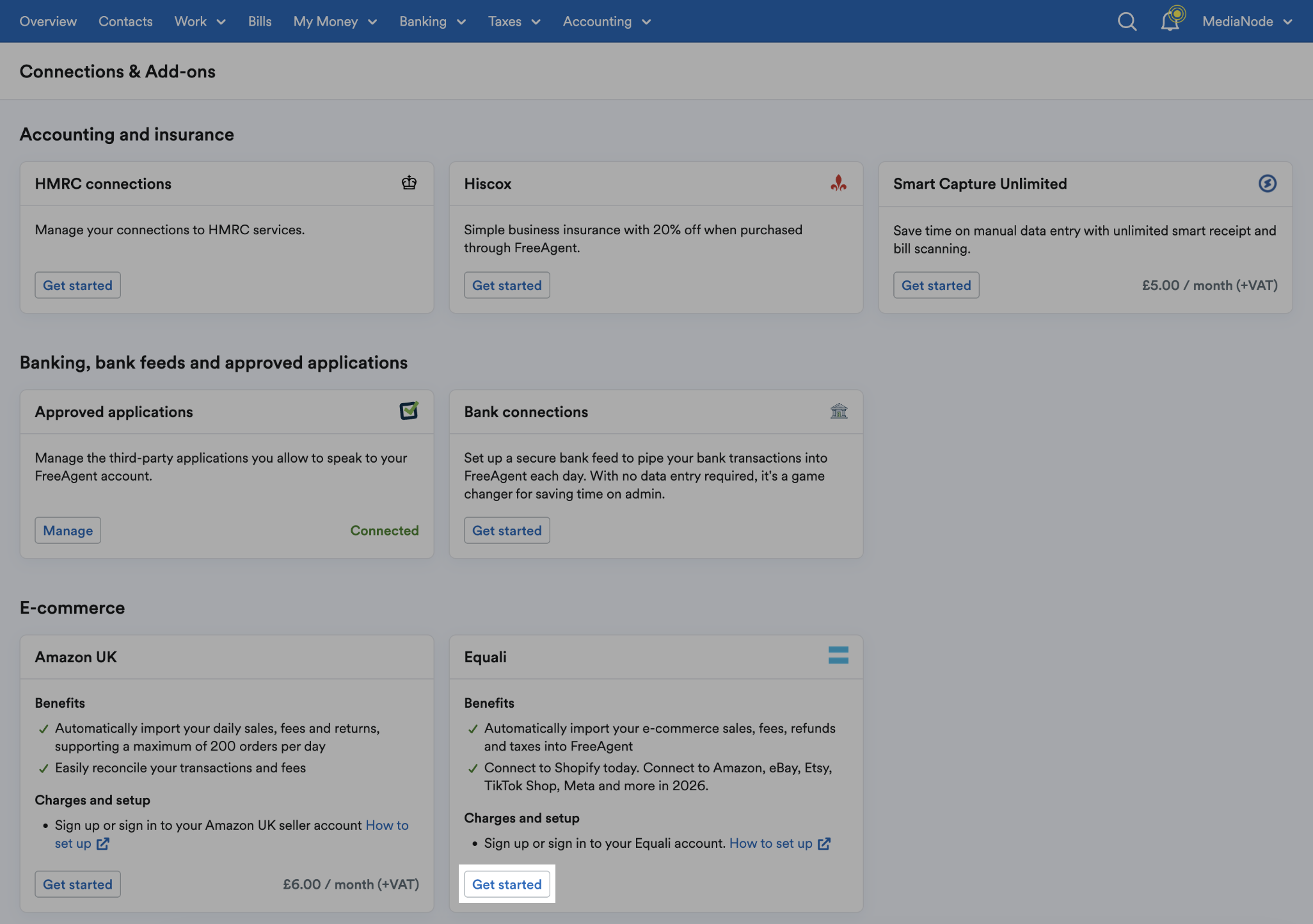Open the Banking dropdown menu
The width and height of the screenshot is (1313, 924).
tap(432, 21)
